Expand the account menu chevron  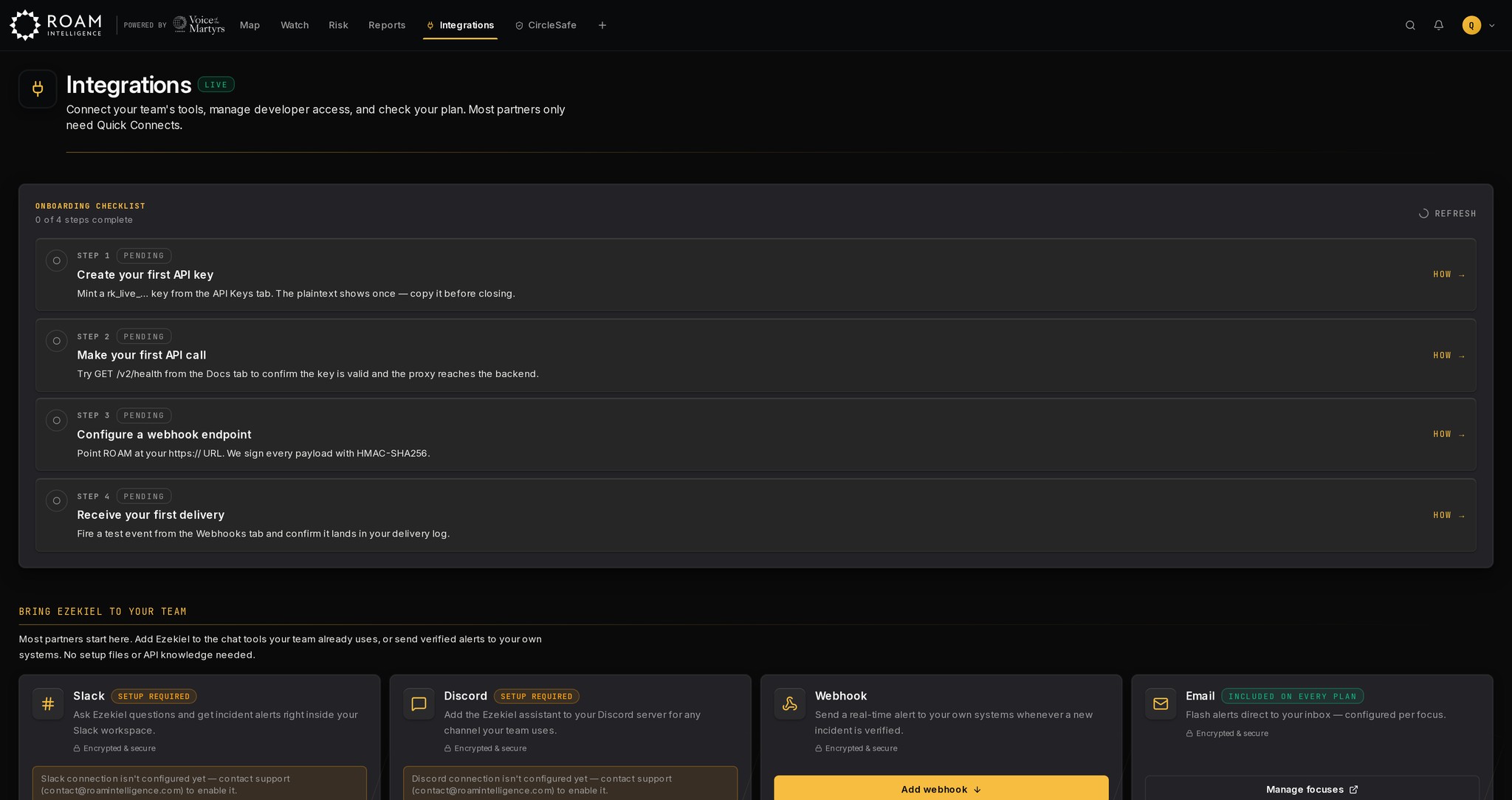(x=1492, y=25)
